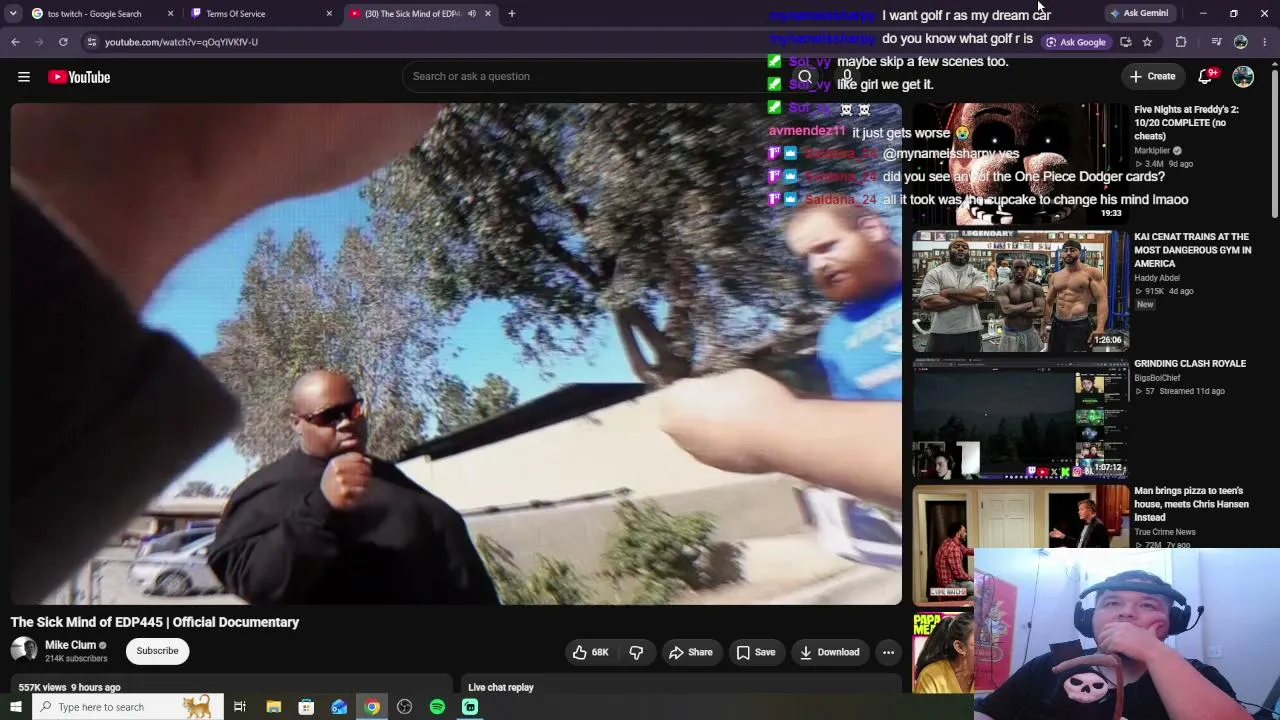Click the Windows taskbar search box
The height and width of the screenshot is (720, 1280).
(x=126, y=707)
